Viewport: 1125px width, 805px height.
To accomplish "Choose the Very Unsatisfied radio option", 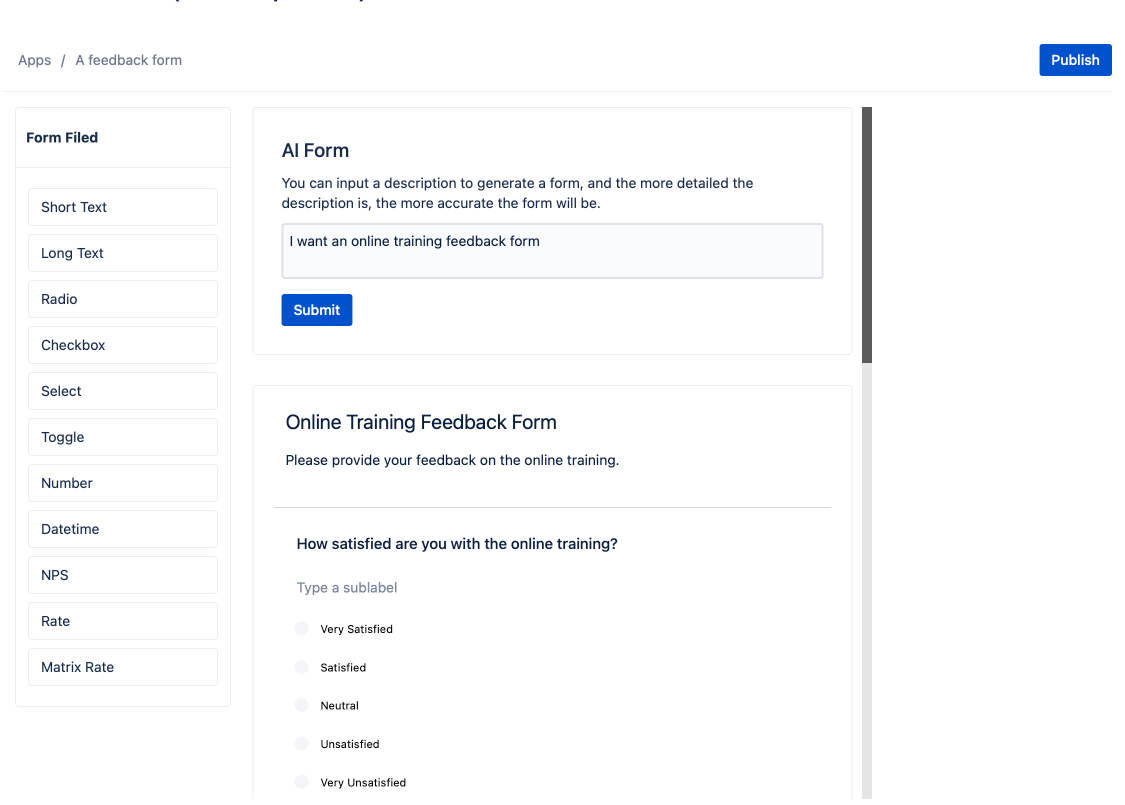I will [302, 782].
